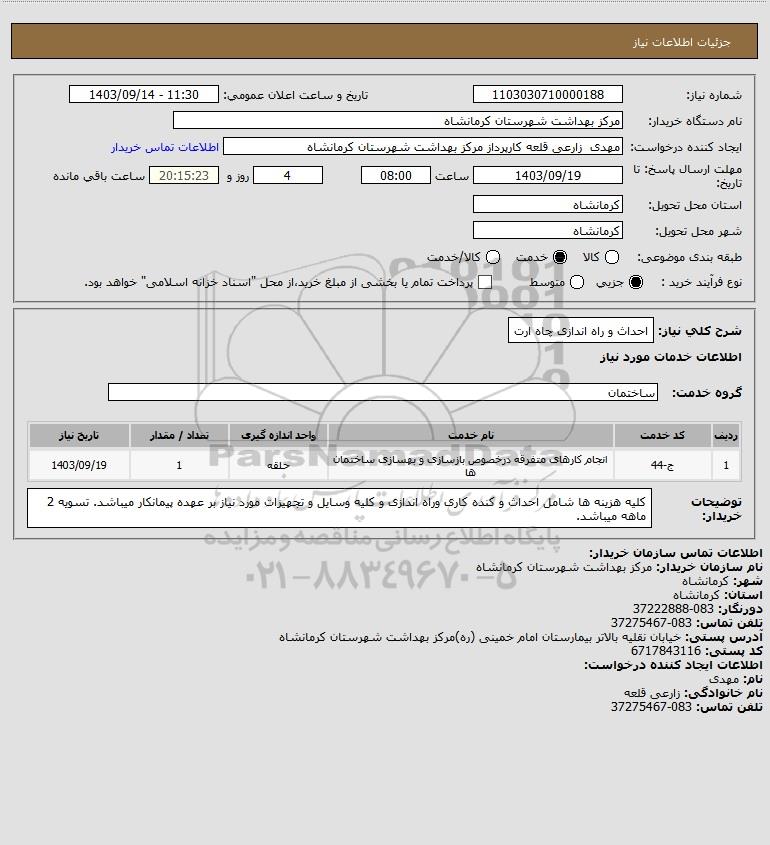Click the remaining days field showing 4
The width and height of the screenshot is (770, 845).
pyautogui.click(x=288, y=175)
